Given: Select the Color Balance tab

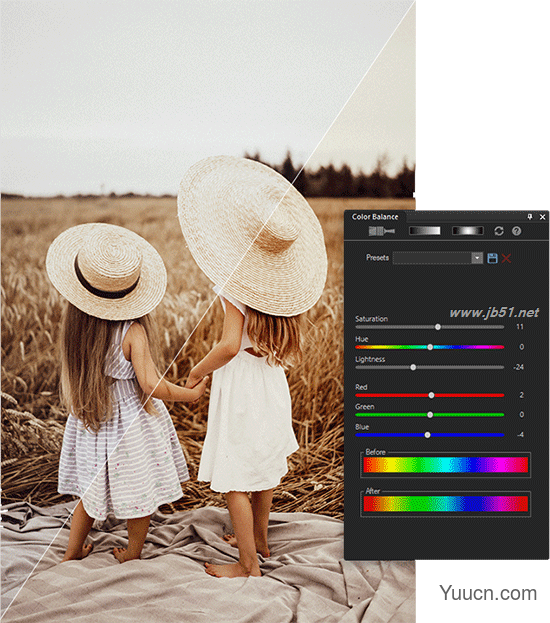Looking at the screenshot, I should pos(375,217).
